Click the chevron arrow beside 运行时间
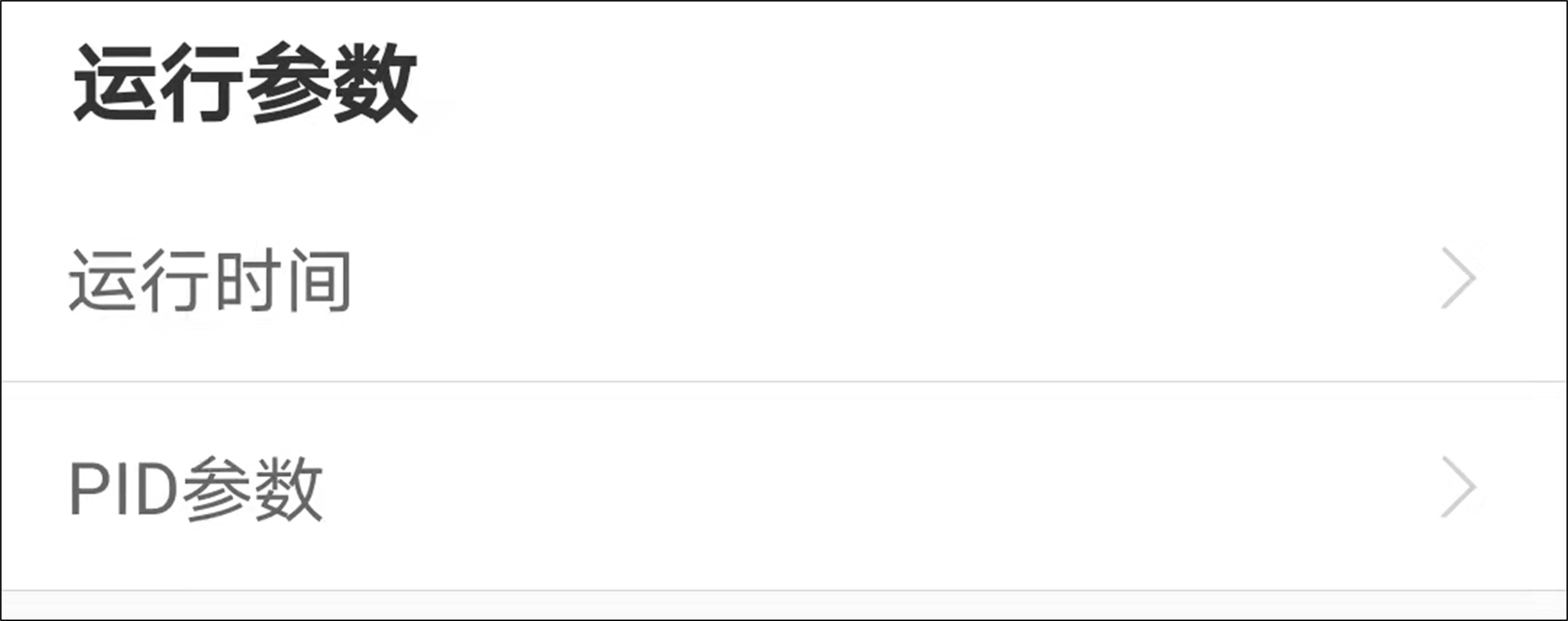Viewport: 1568px width, 621px height. pos(1458,278)
